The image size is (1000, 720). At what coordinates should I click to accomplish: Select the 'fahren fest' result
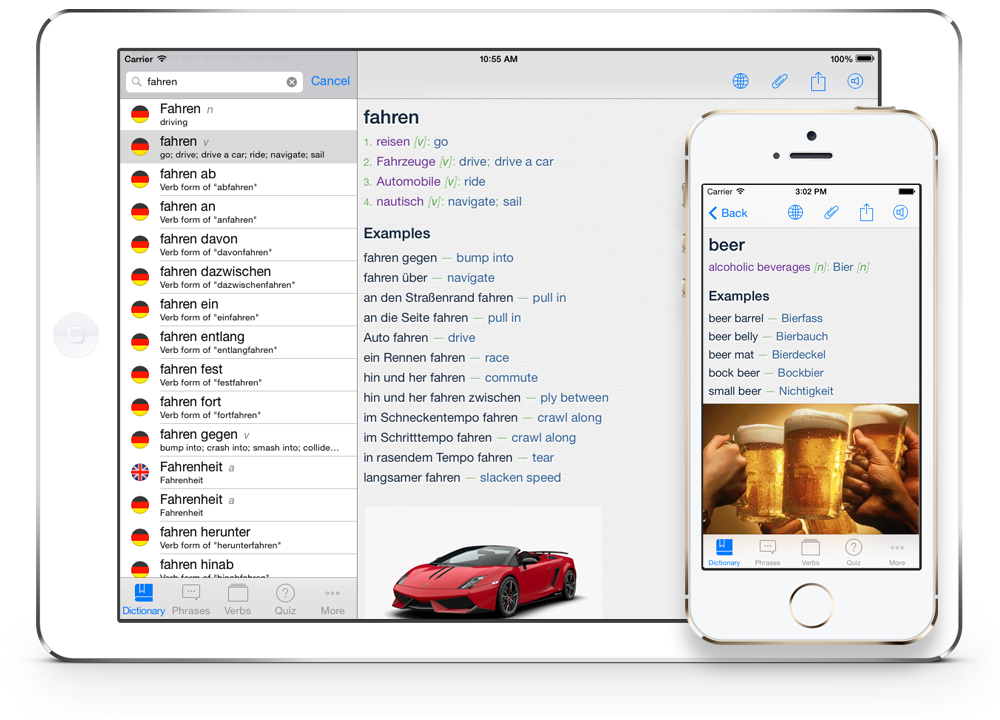239,374
